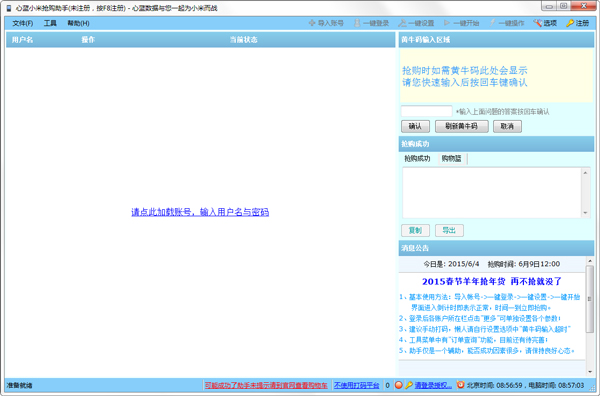Open 选项 options from the toolbar
600x396 pixels.
point(545,23)
